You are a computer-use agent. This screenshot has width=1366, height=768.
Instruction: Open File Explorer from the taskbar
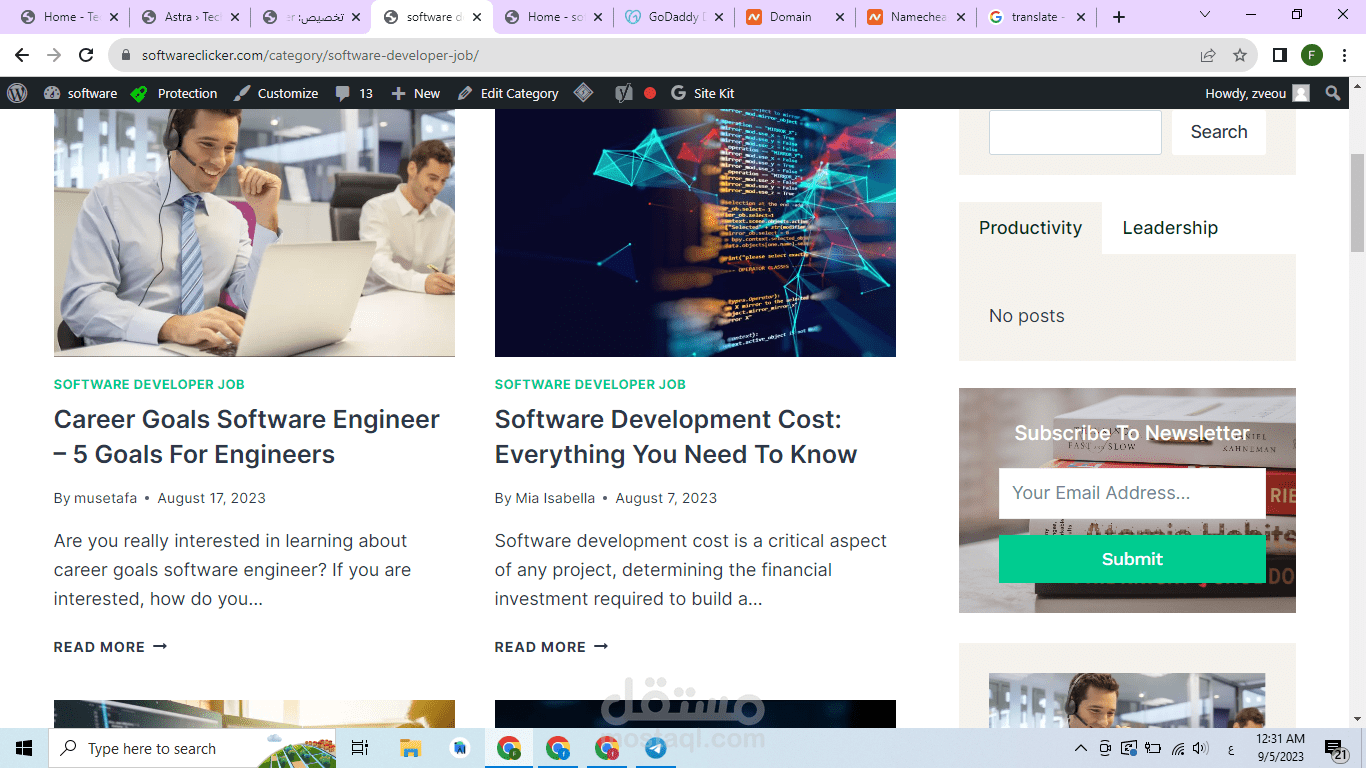(410, 748)
